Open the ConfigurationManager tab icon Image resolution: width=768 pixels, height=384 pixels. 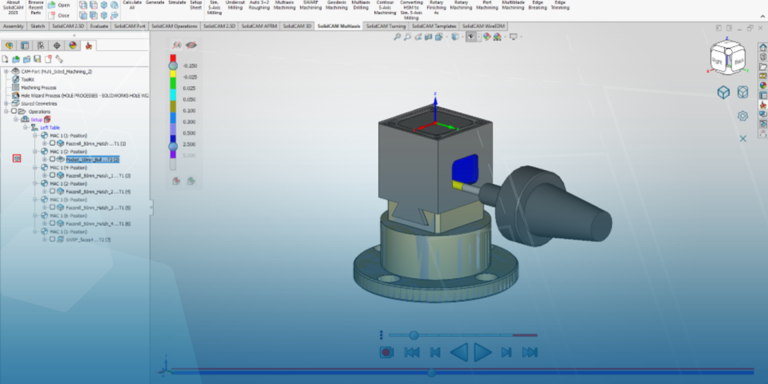[41, 46]
